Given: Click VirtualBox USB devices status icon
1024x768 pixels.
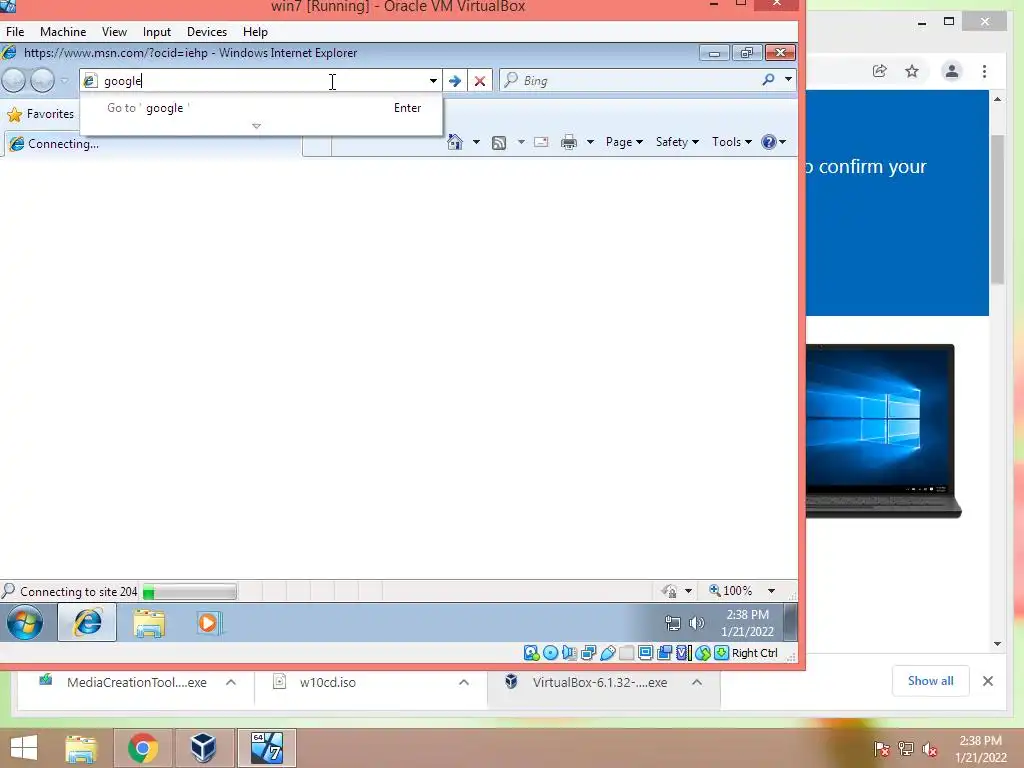Looking at the screenshot, I should (607, 653).
